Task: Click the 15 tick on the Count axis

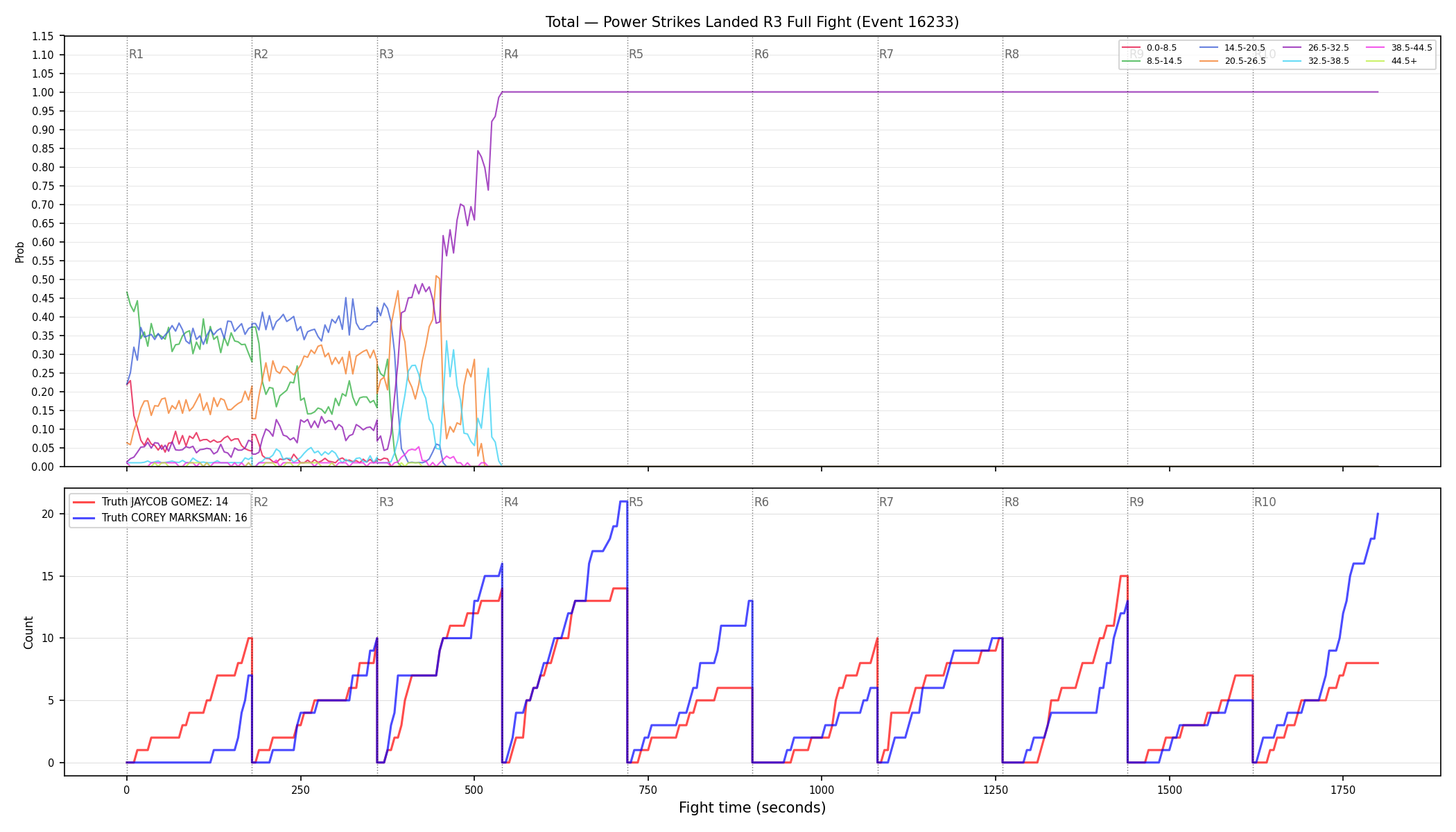Action: pyautogui.click(x=47, y=576)
